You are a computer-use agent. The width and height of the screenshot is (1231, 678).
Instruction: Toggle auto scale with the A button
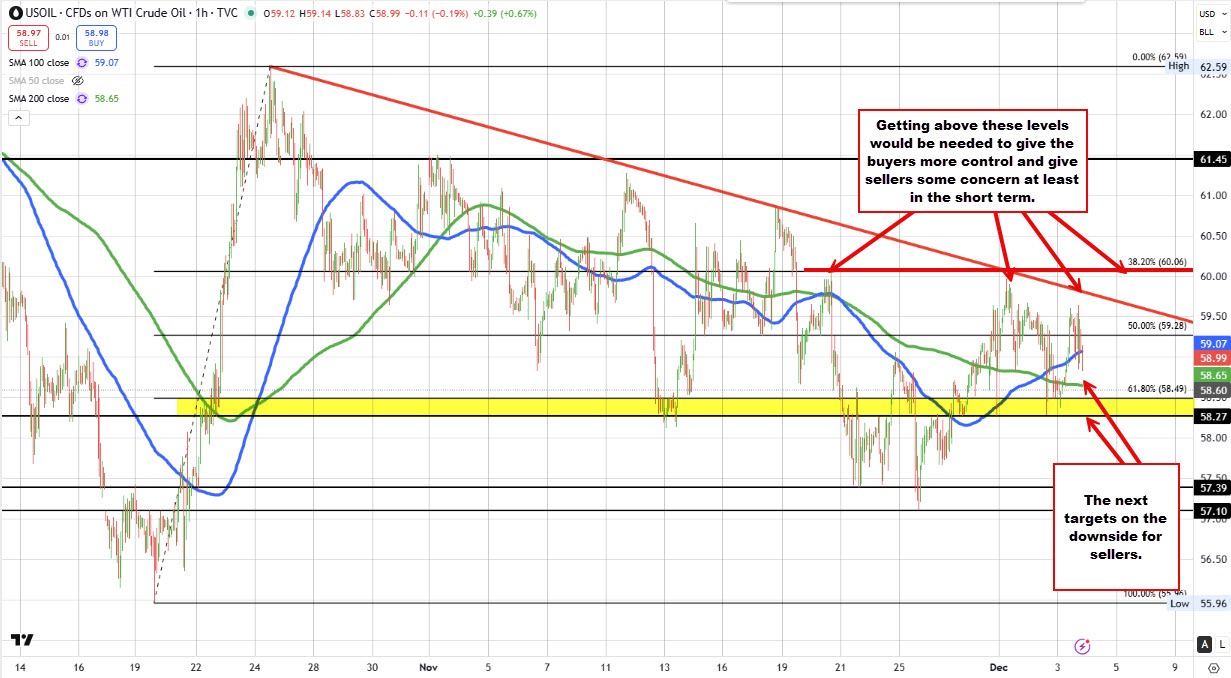(1204, 645)
